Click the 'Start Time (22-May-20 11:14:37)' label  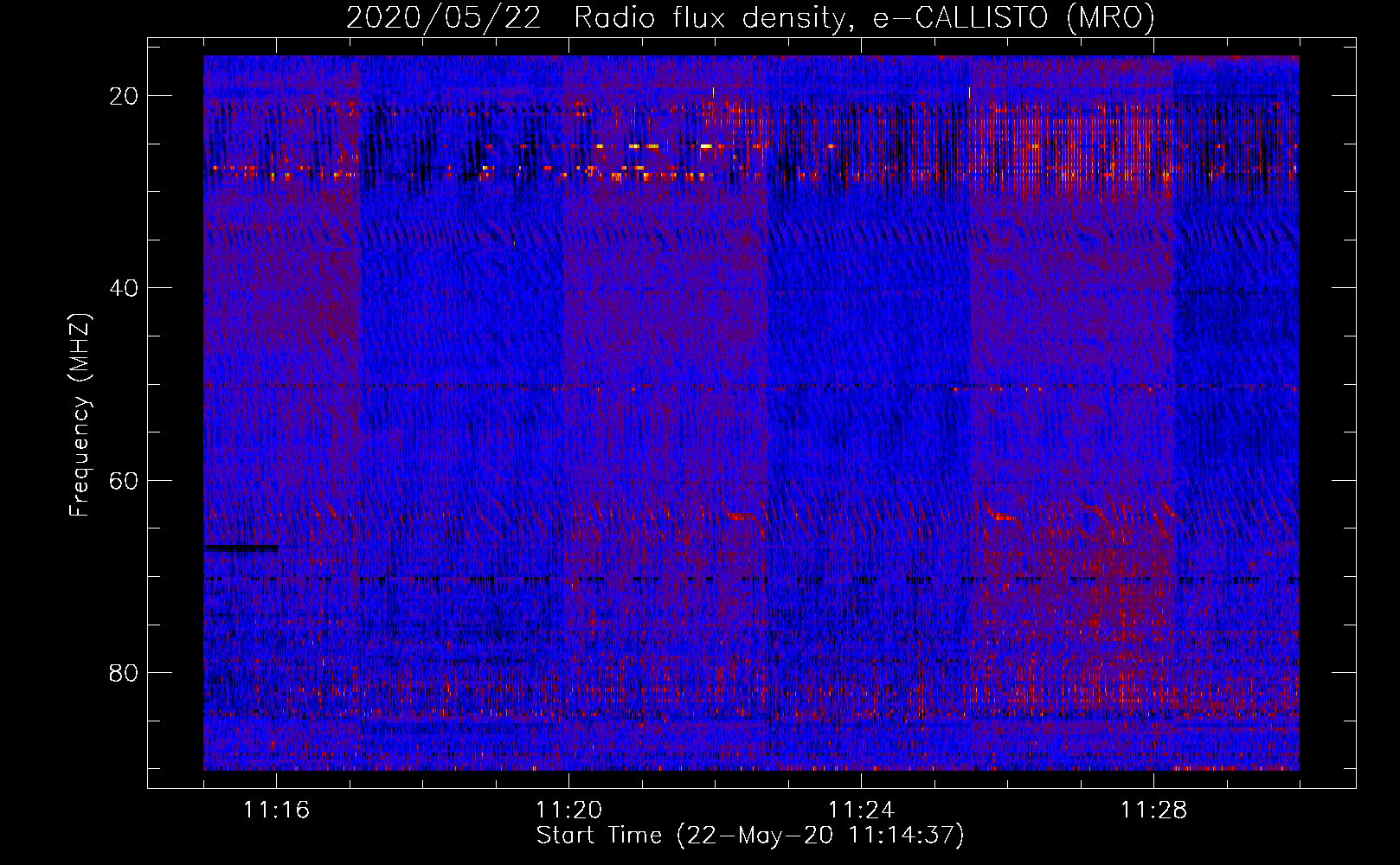coord(750,836)
